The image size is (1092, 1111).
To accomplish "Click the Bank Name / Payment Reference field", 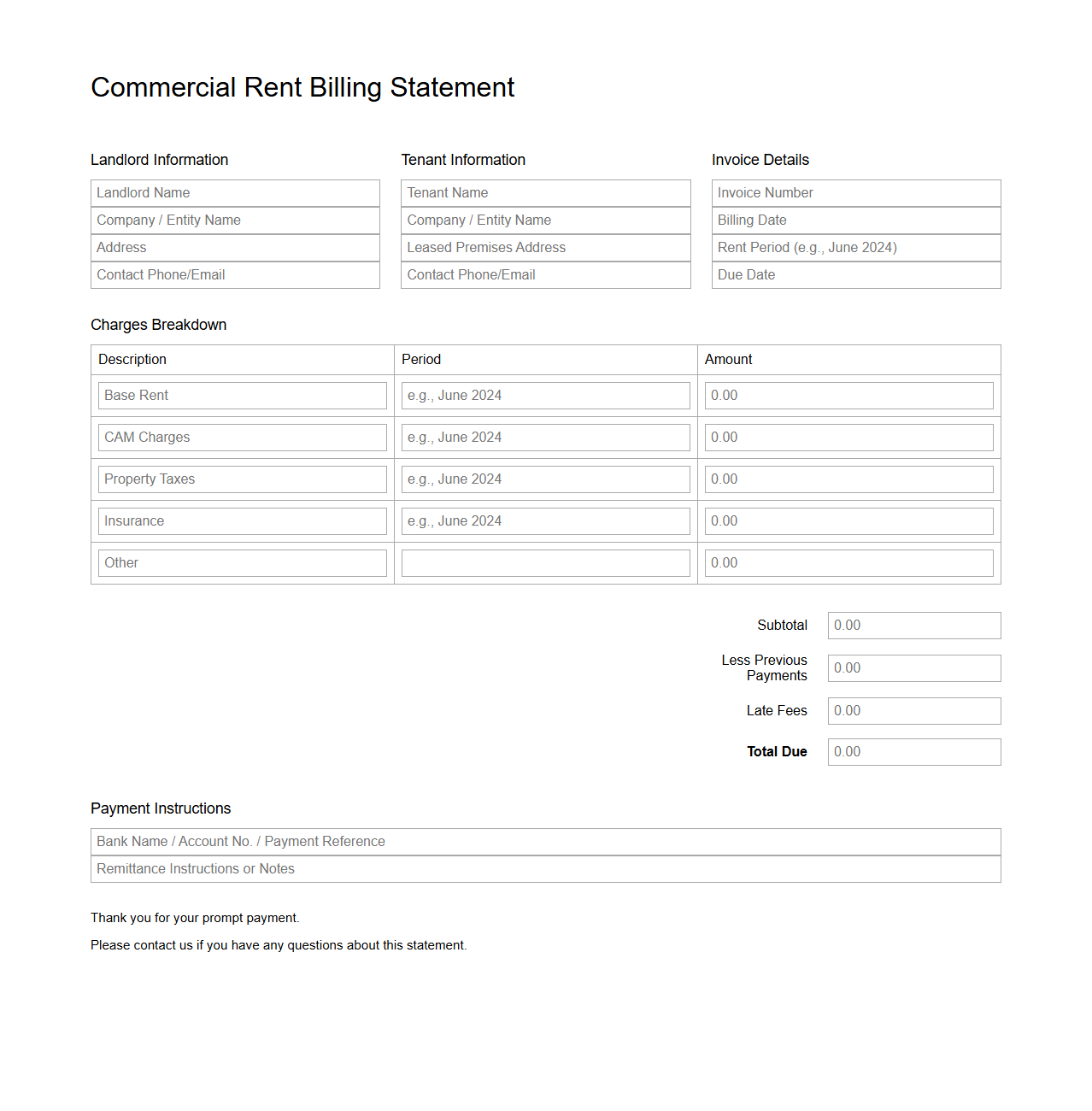I will click(545, 841).
